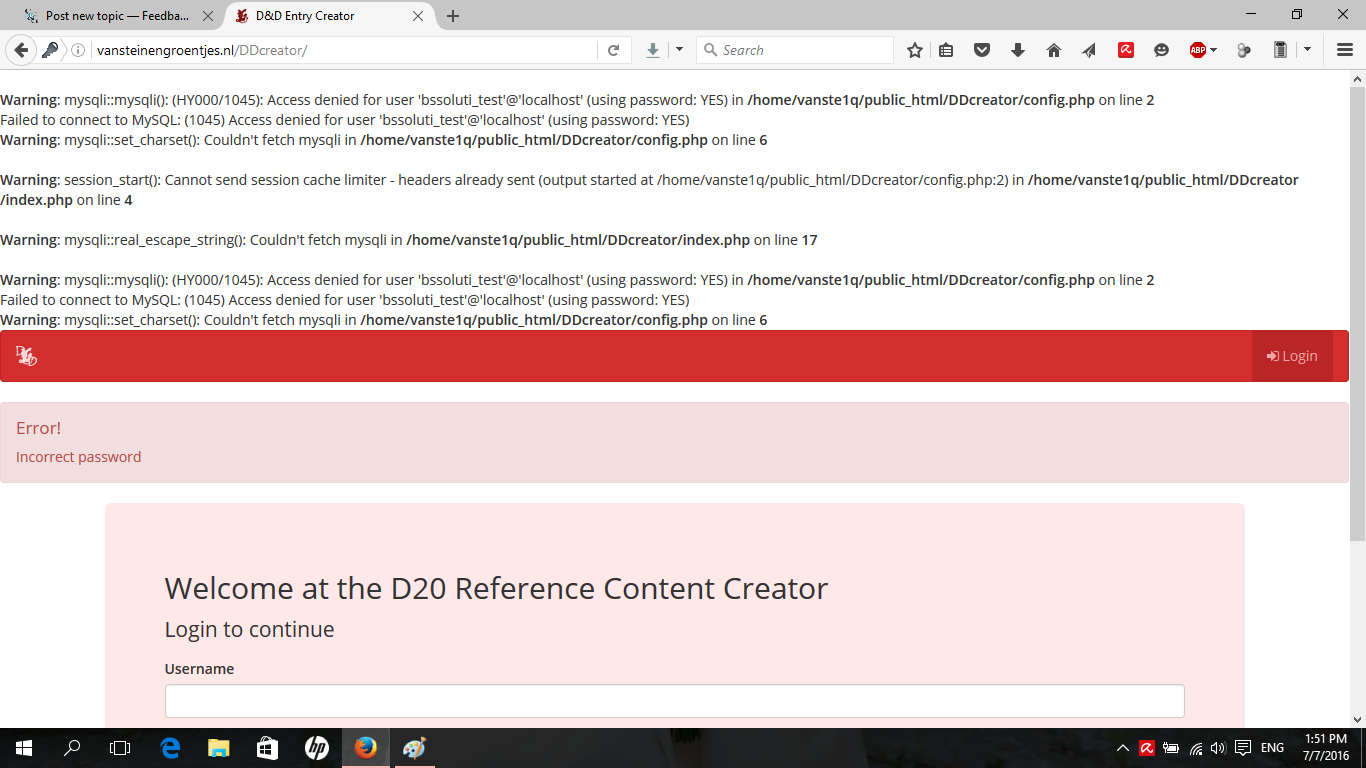Click the Login button in navbar

point(1292,356)
